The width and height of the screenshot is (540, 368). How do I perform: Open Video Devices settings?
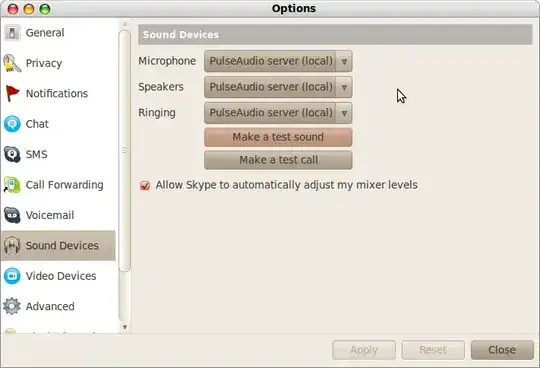58,276
